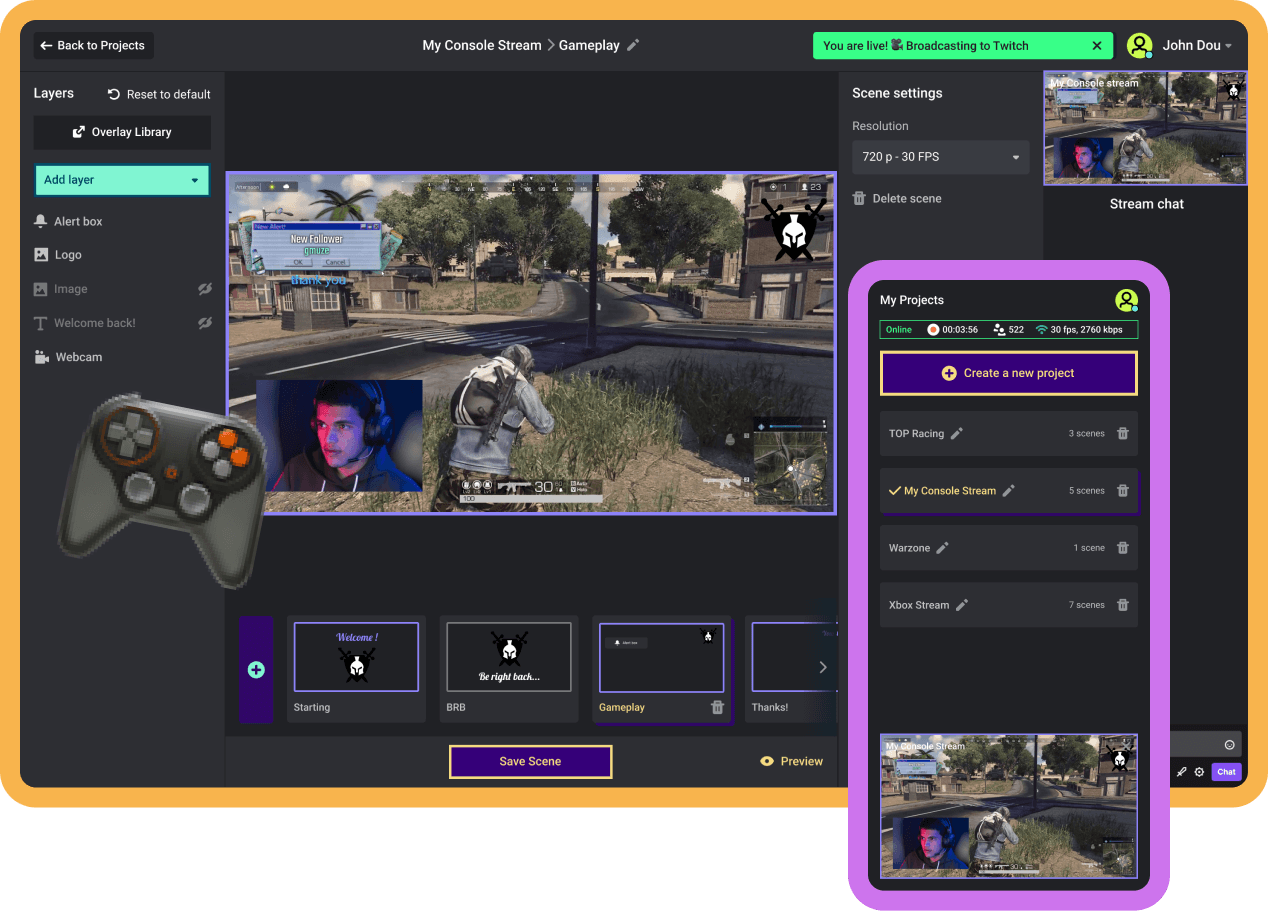
Task: Select the Gameplay scene thumbnail
Action: (x=661, y=657)
